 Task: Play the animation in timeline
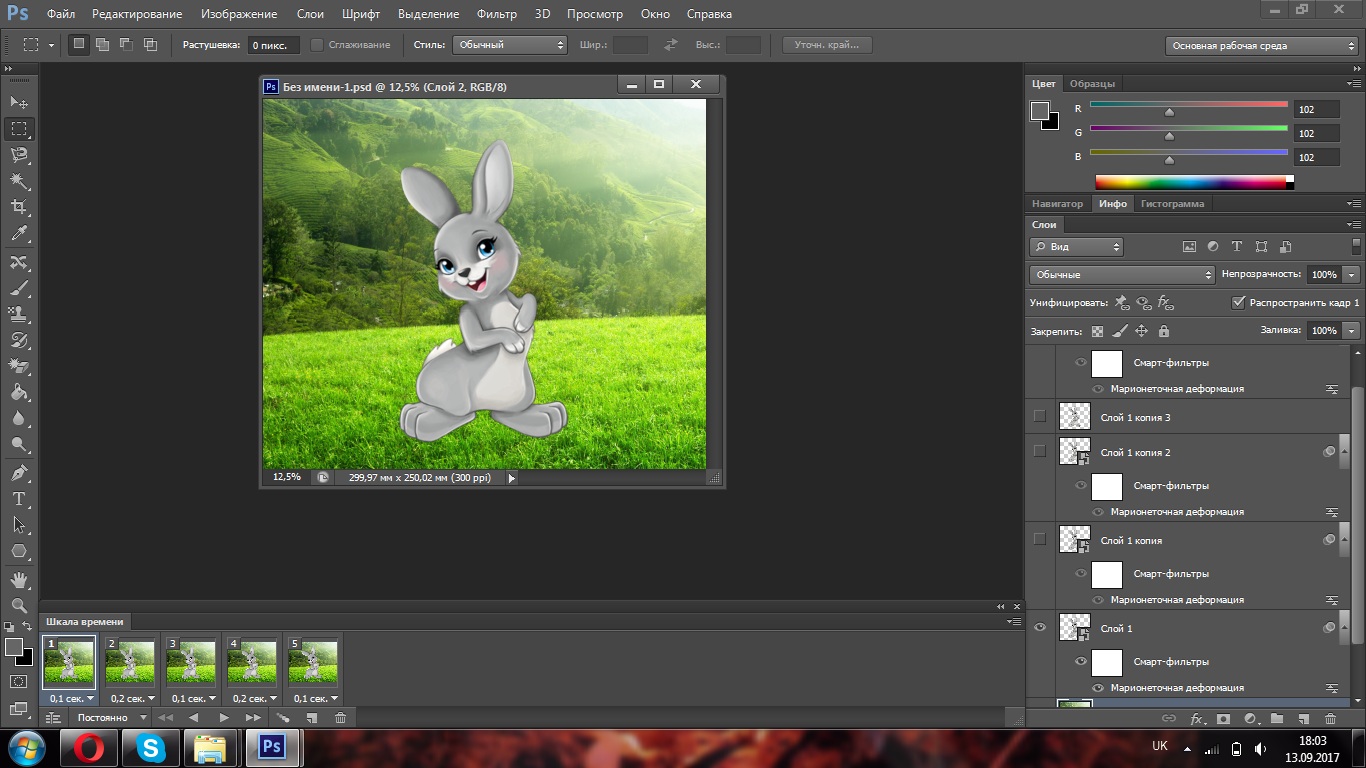[223, 718]
